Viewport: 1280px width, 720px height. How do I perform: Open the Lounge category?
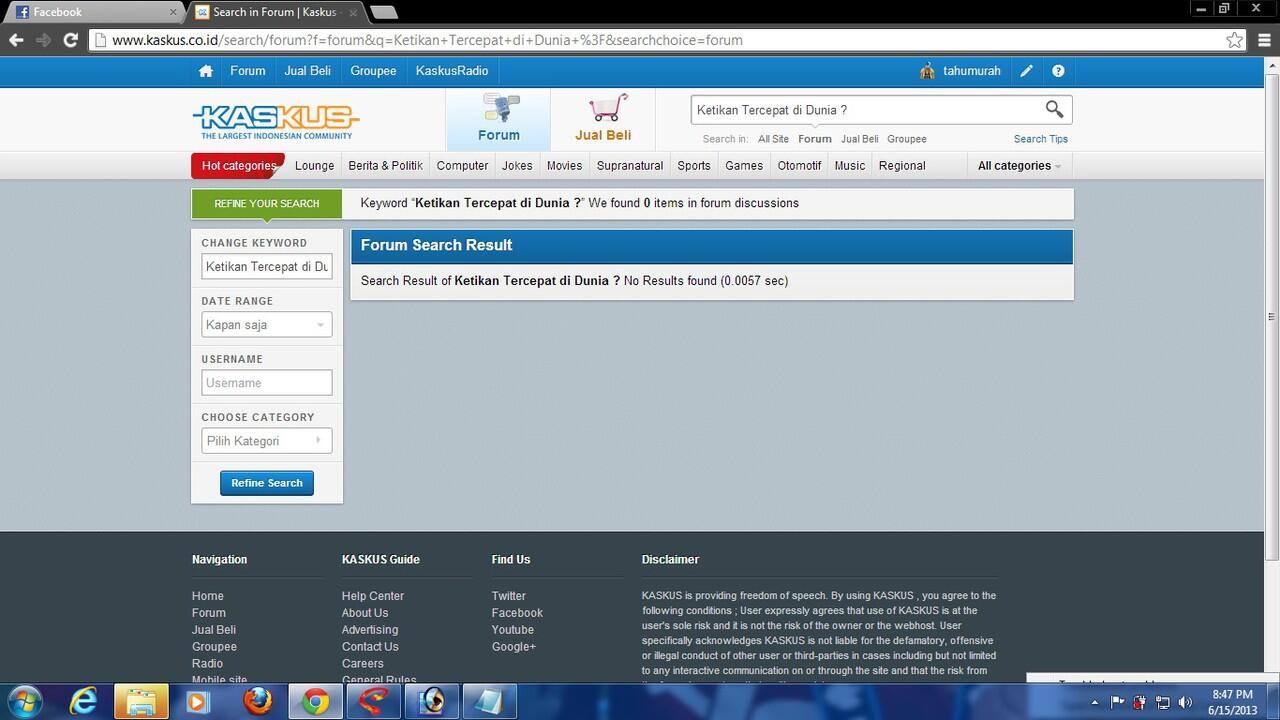[x=315, y=166]
